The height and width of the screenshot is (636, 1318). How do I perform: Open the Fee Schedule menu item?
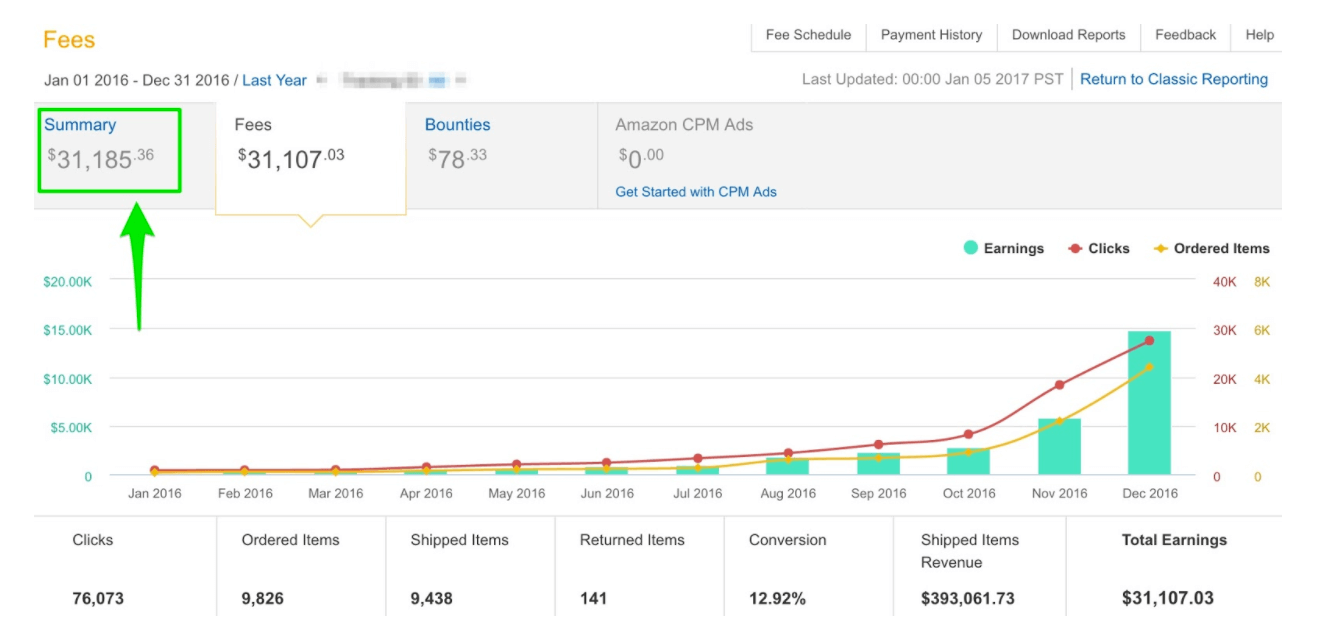(808, 35)
